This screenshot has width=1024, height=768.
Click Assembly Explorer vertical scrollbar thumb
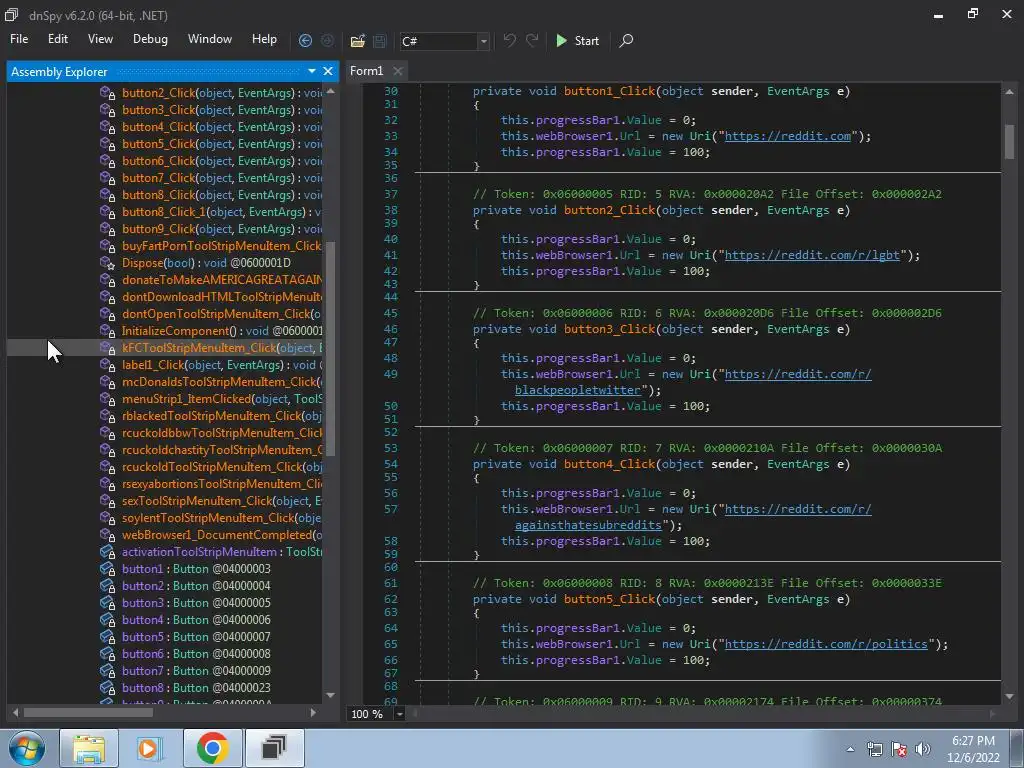[x=330, y=348]
